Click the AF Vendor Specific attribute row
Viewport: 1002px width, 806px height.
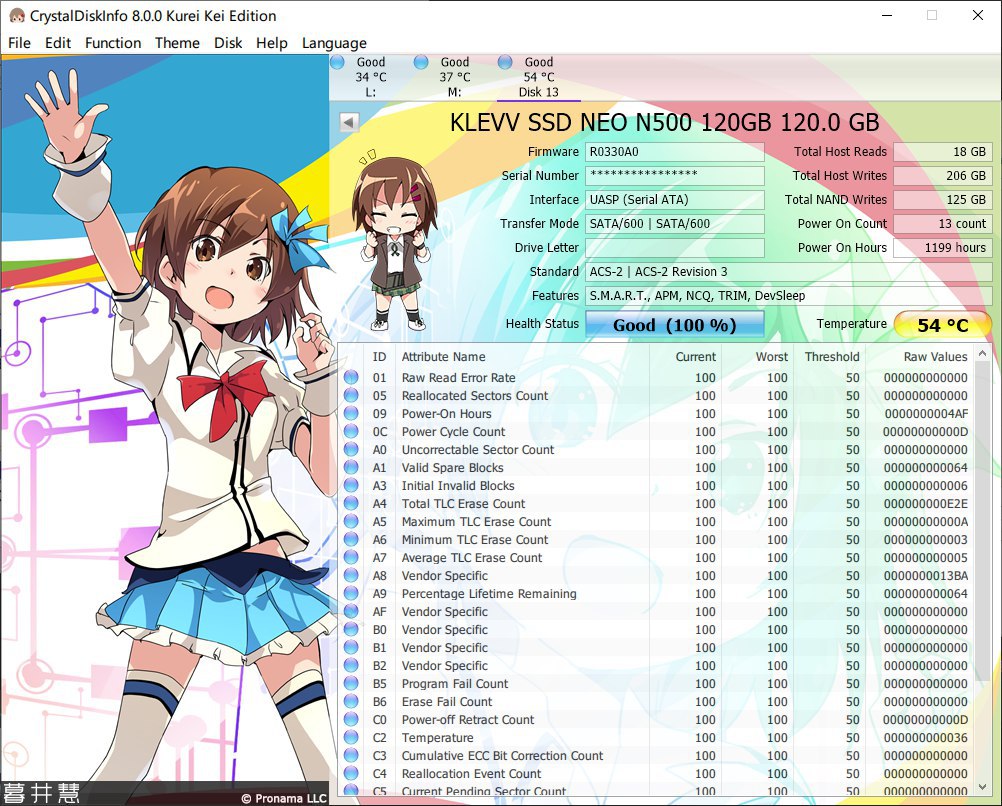(x=656, y=612)
